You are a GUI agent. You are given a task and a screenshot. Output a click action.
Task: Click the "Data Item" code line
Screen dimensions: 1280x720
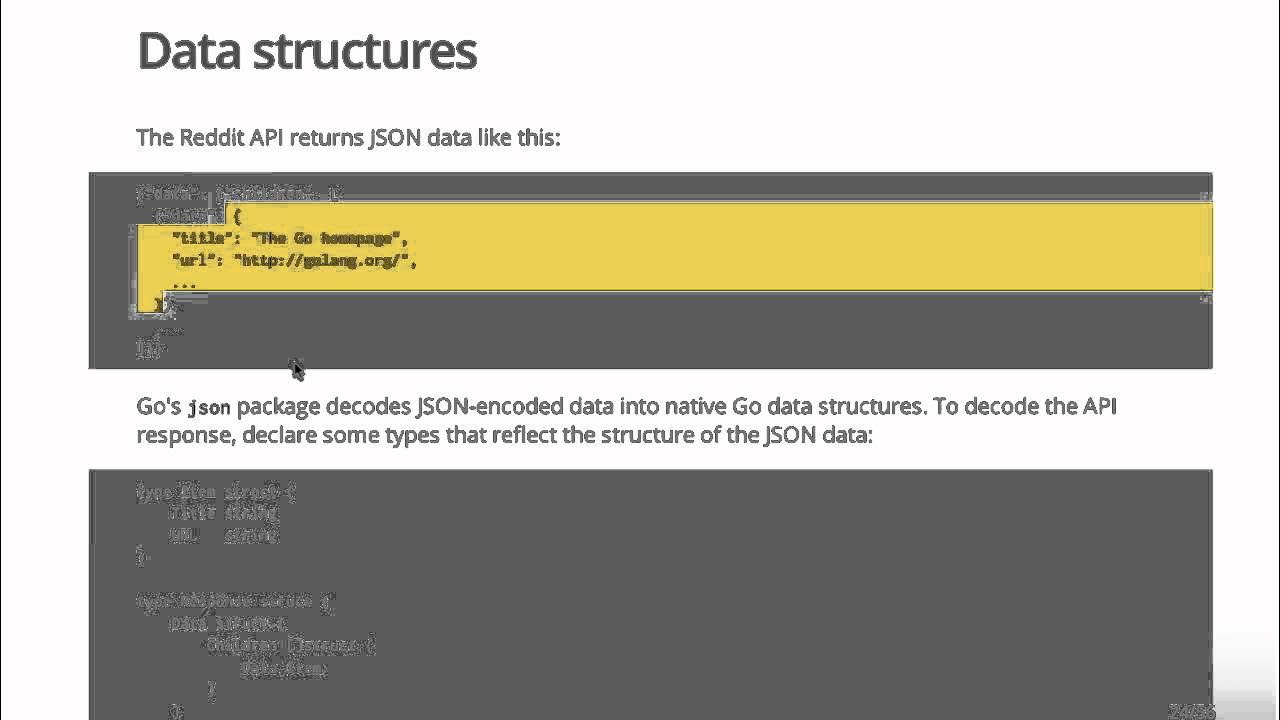click(283, 668)
